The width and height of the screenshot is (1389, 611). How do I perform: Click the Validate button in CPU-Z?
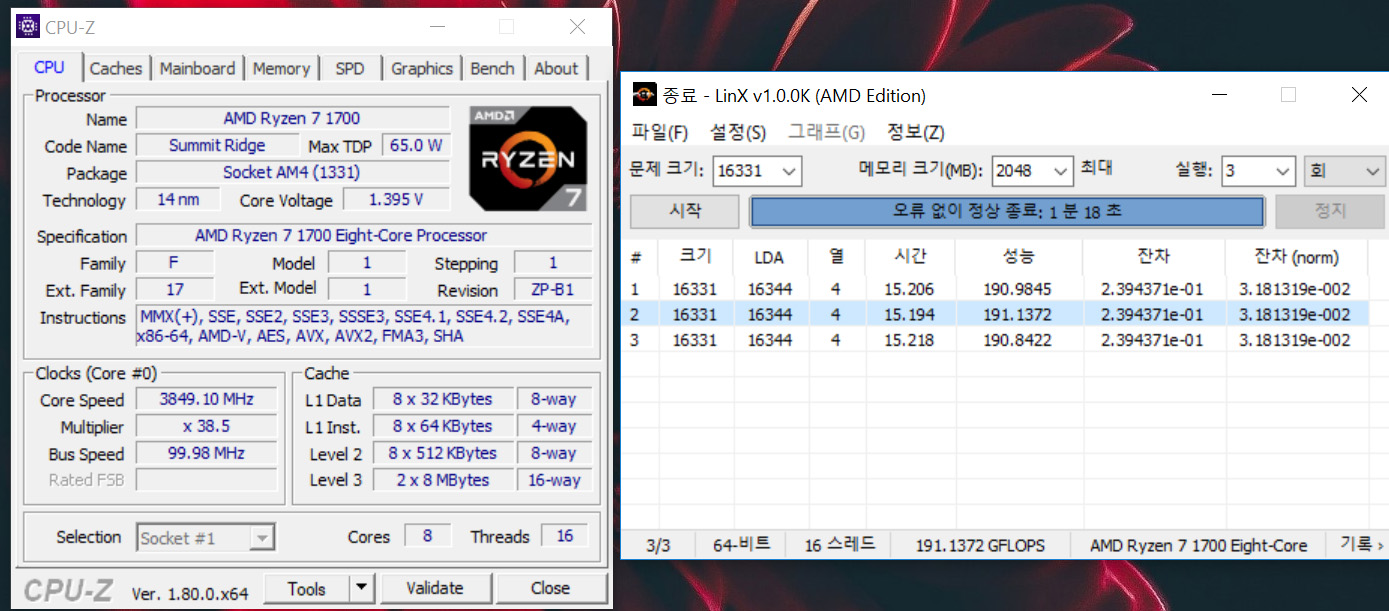tap(435, 589)
